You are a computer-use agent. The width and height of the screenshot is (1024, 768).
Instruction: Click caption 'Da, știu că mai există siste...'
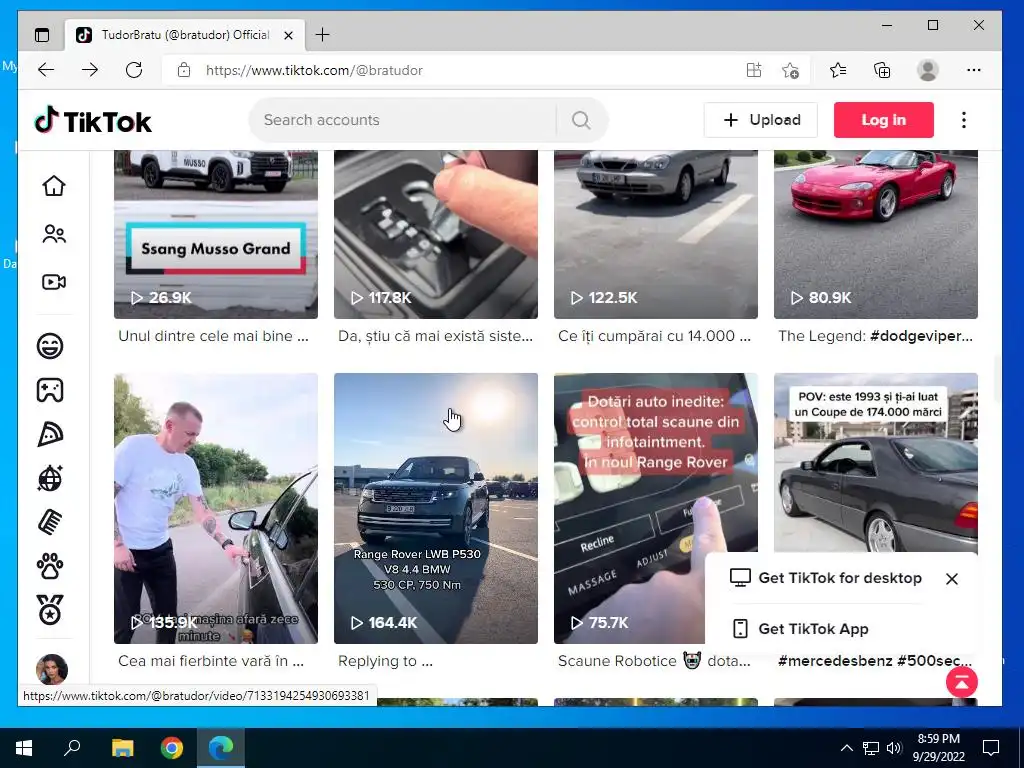click(x=435, y=336)
